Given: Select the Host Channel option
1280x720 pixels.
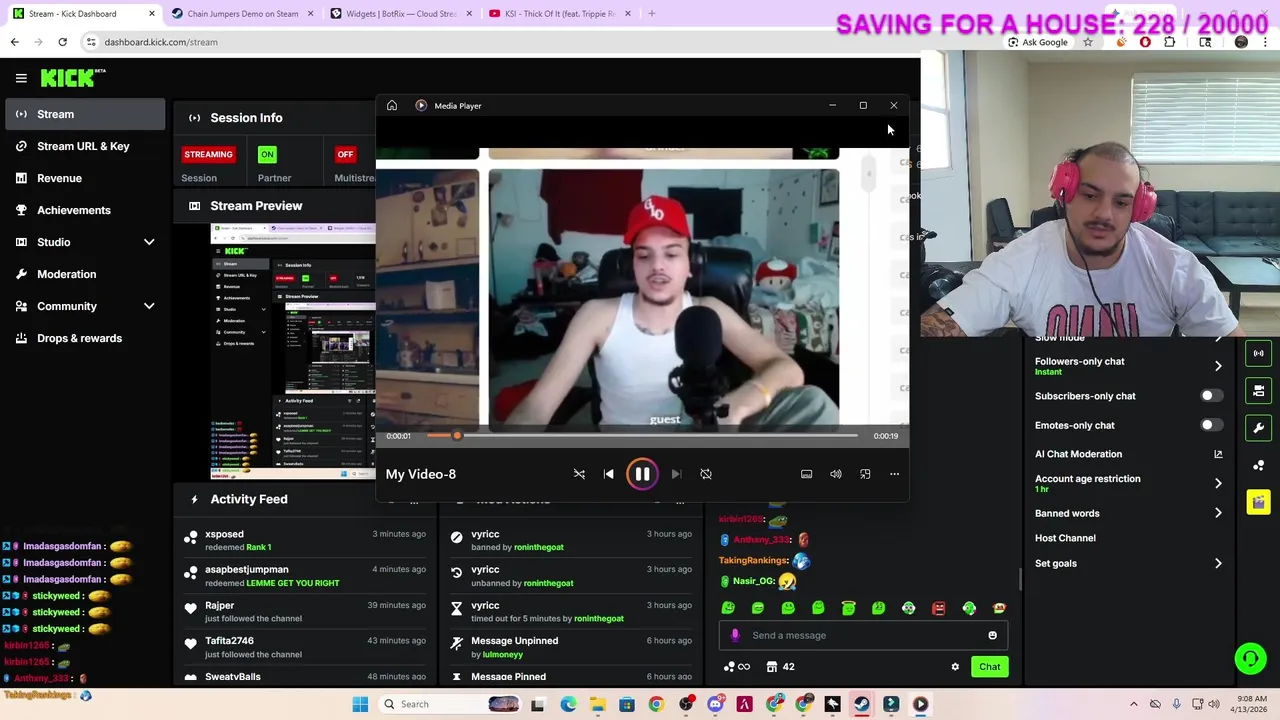Looking at the screenshot, I should click(x=1065, y=538).
